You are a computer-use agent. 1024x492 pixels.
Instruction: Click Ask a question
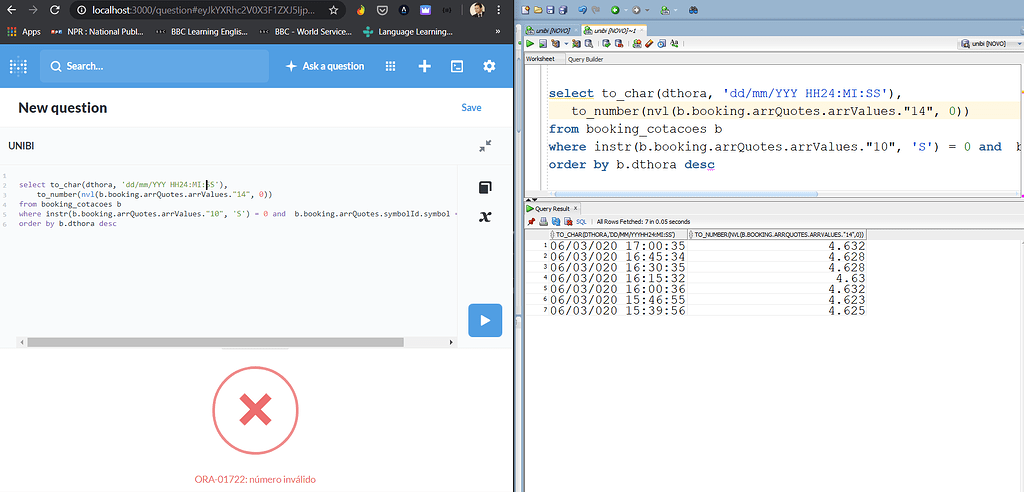pyautogui.click(x=325, y=66)
